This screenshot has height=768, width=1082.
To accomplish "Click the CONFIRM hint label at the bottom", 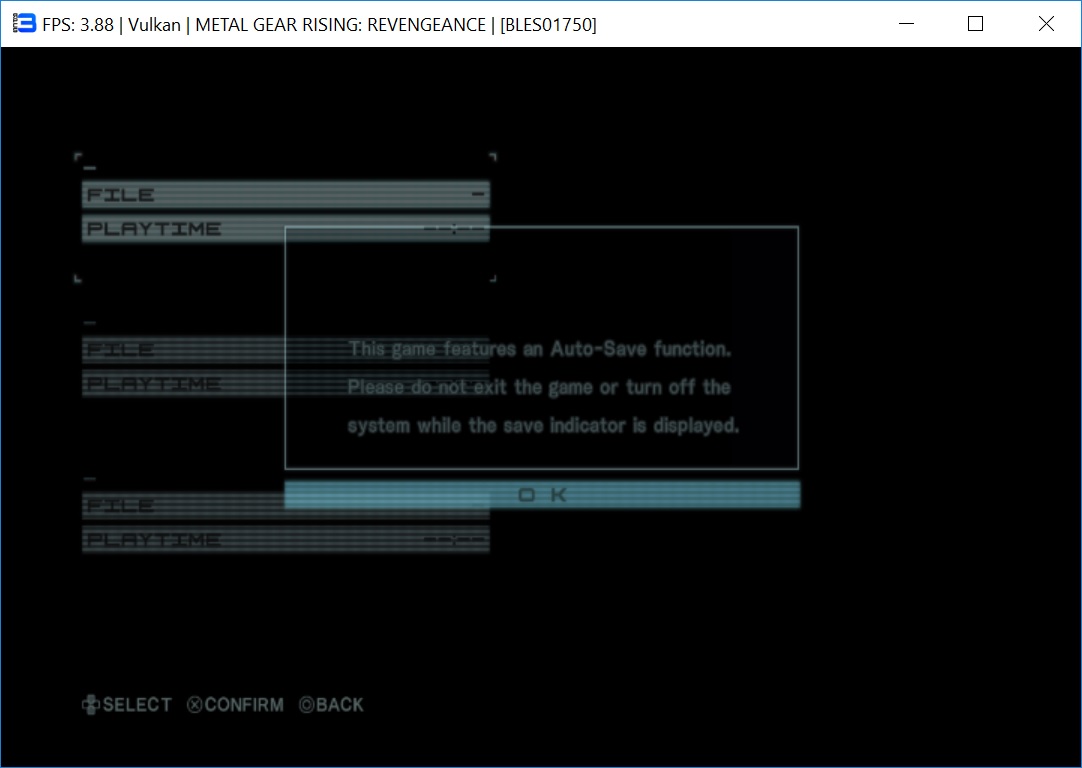I will tap(244, 705).
